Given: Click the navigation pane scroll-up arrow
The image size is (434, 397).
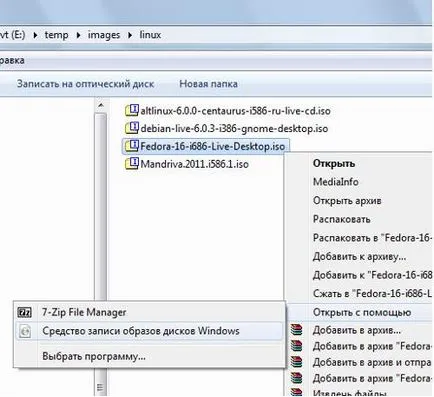Looking at the screenshot, I should point(100,106).
